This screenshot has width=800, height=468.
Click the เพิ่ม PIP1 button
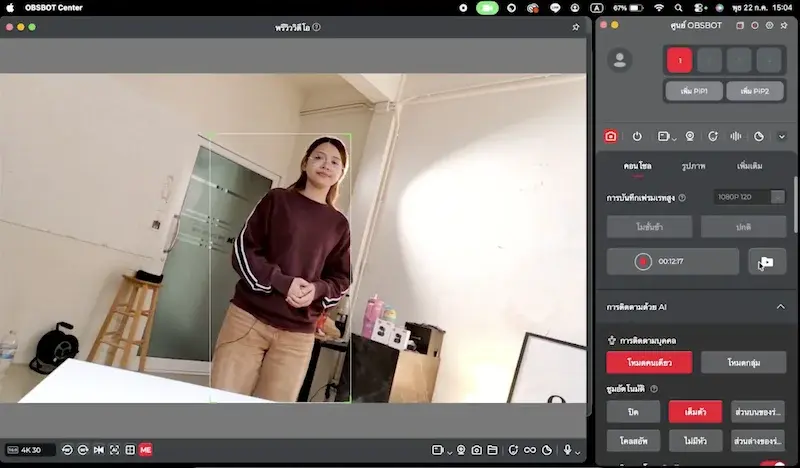point(694,91)
